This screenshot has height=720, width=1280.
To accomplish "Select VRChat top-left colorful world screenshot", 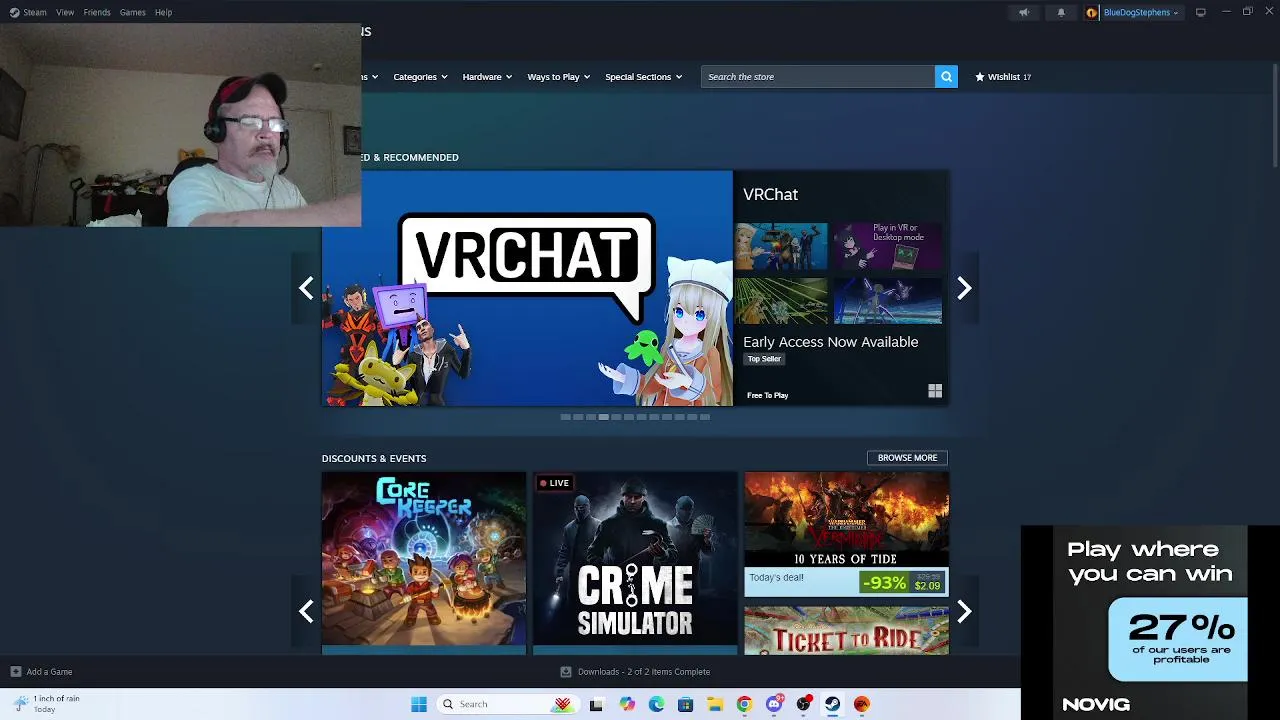I will (781, 246).
